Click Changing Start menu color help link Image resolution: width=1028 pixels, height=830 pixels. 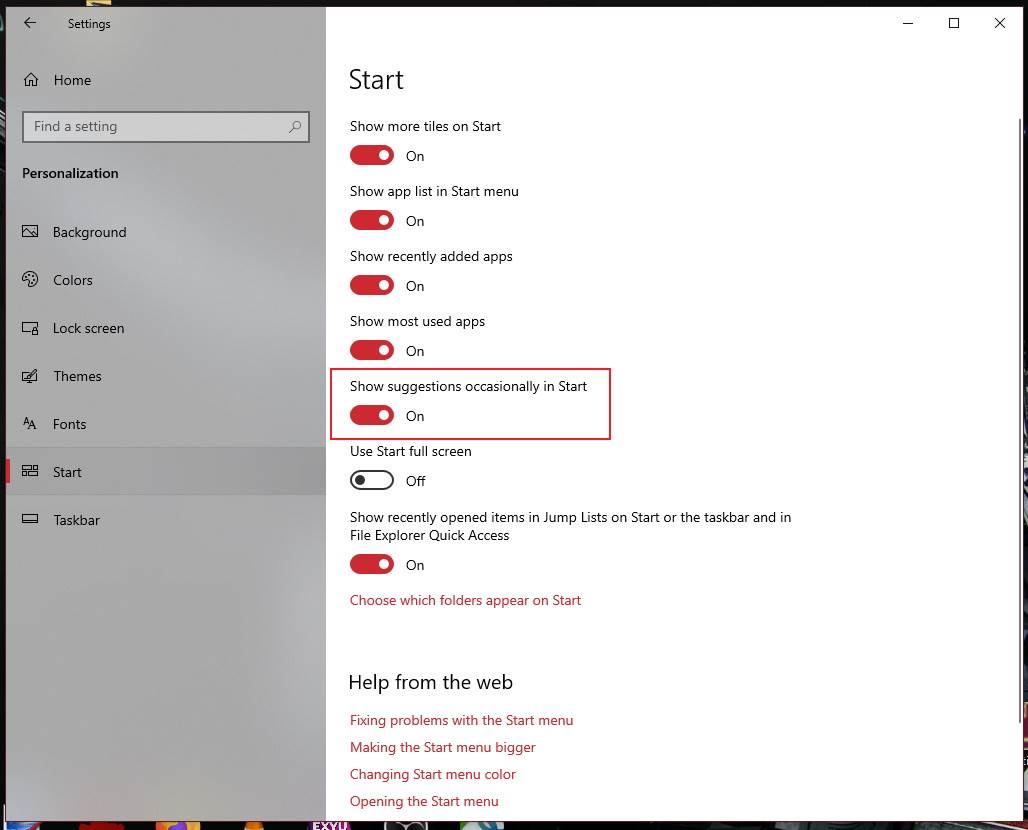(x=432, y=774)
